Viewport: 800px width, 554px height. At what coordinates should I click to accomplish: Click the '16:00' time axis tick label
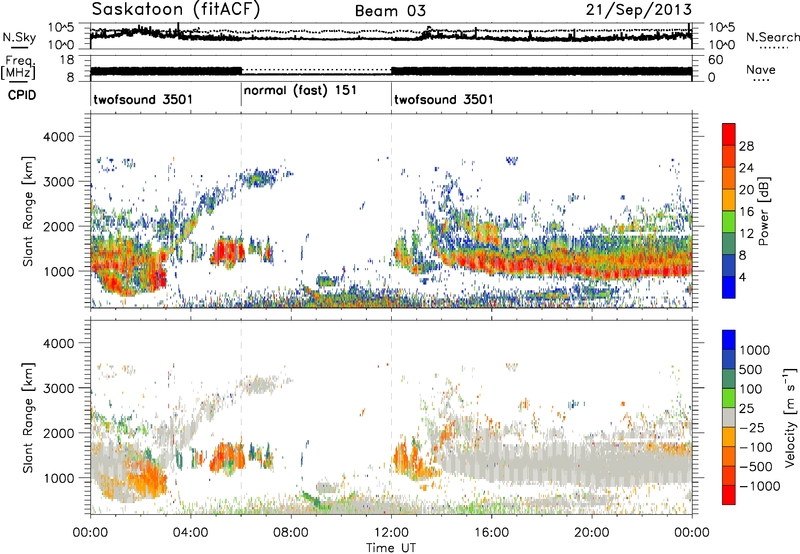(x=491, y=533)
